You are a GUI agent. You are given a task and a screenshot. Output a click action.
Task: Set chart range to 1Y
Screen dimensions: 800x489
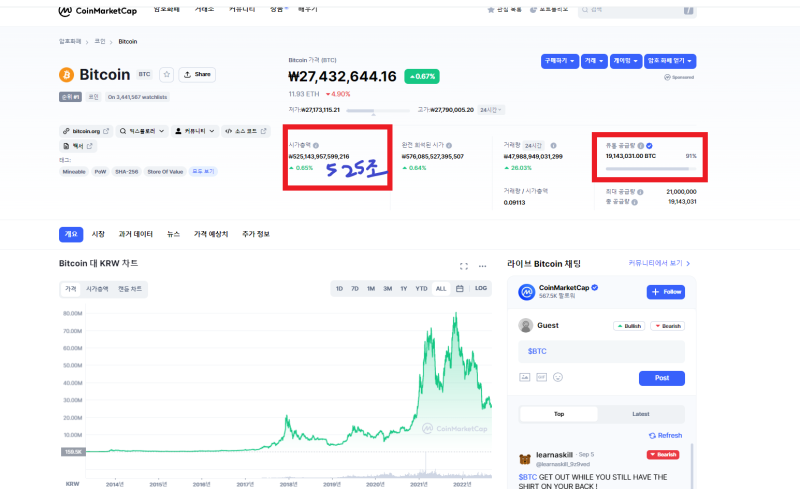click(404, 288)
